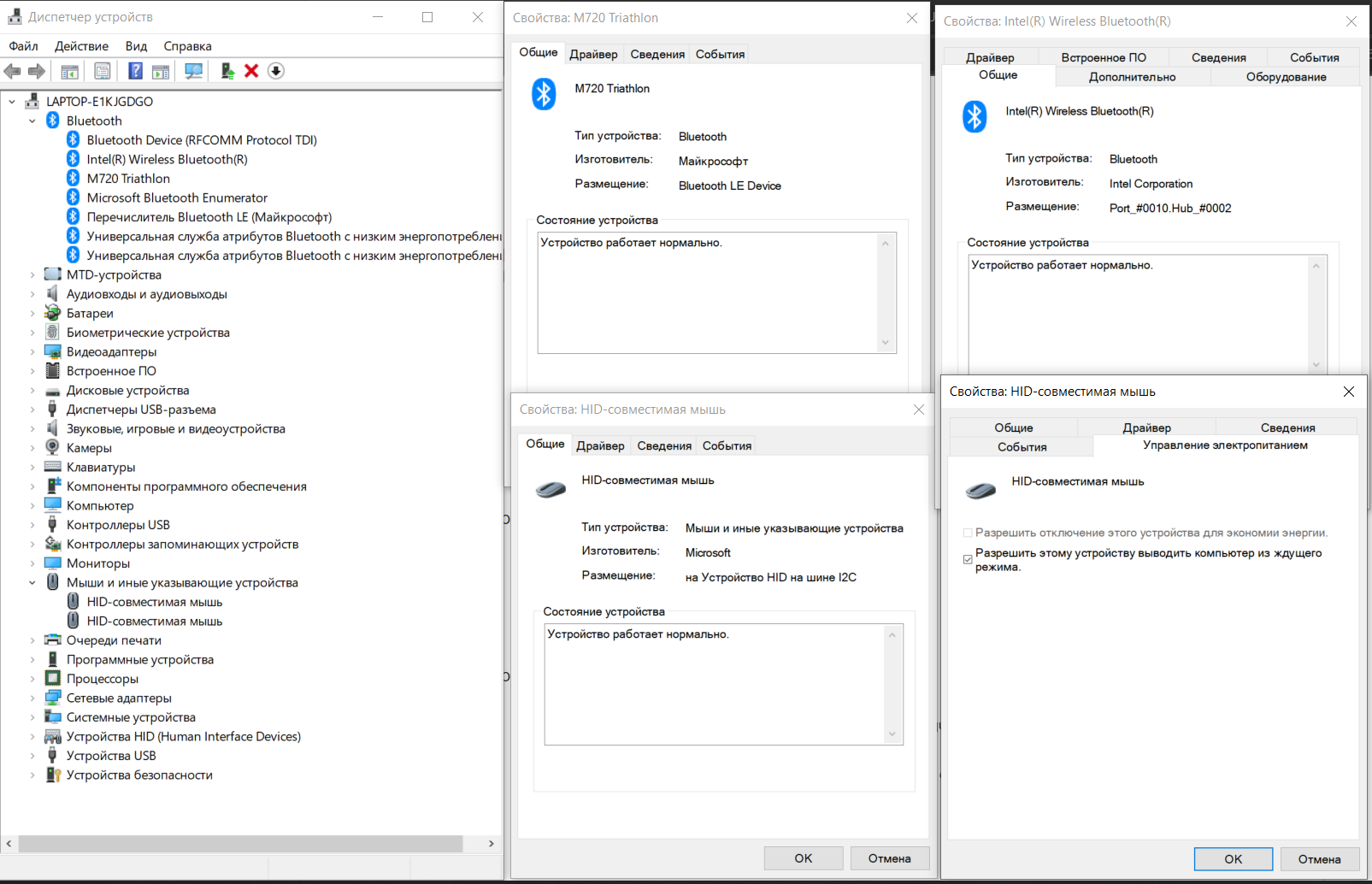The image size is (1372, 884).
Task: Click left arrow of Device Manager horizontal scrollbar
Action: (x=9, y=844)
